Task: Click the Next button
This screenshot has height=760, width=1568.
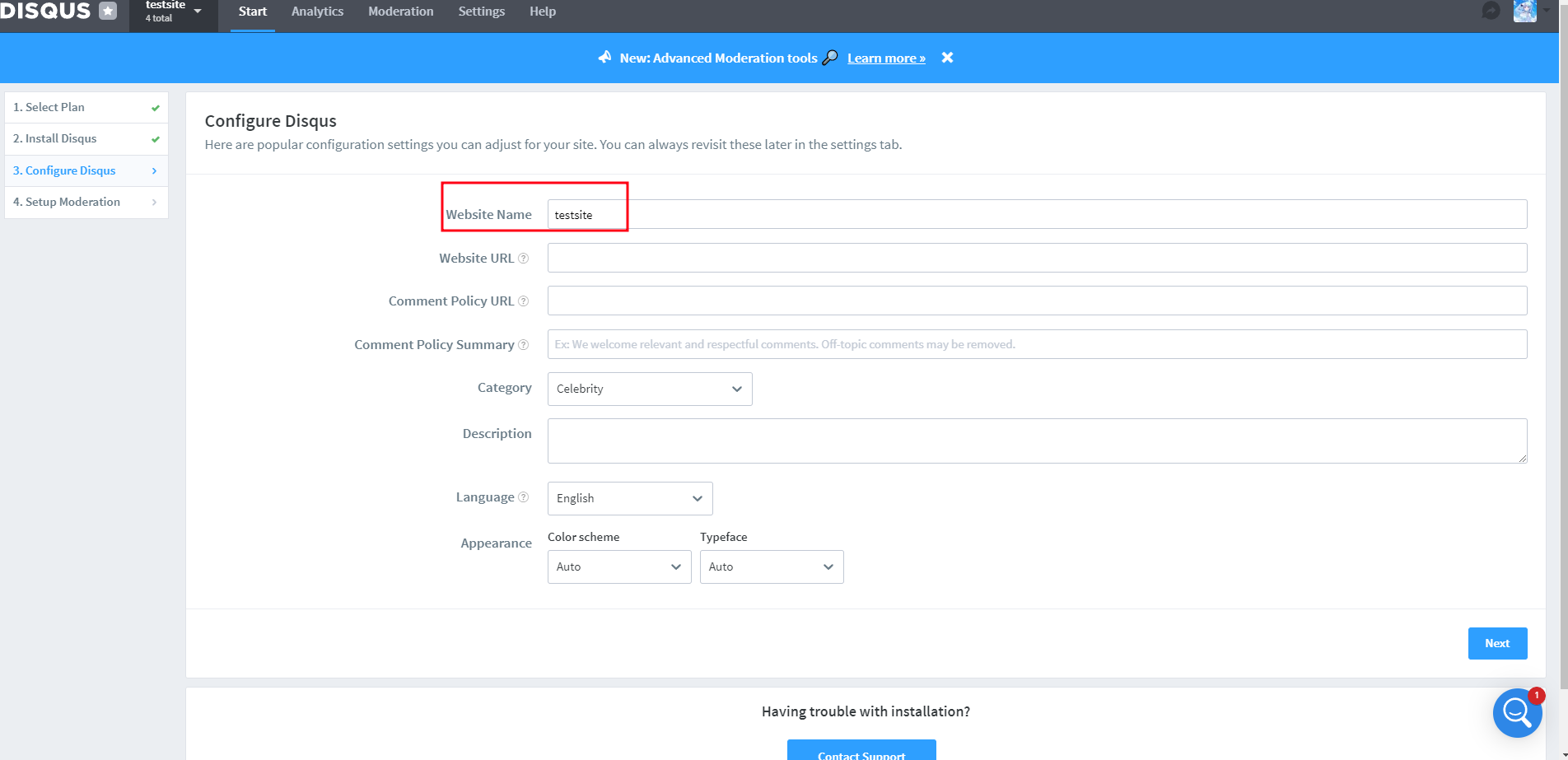Action: pos(1497,643)
